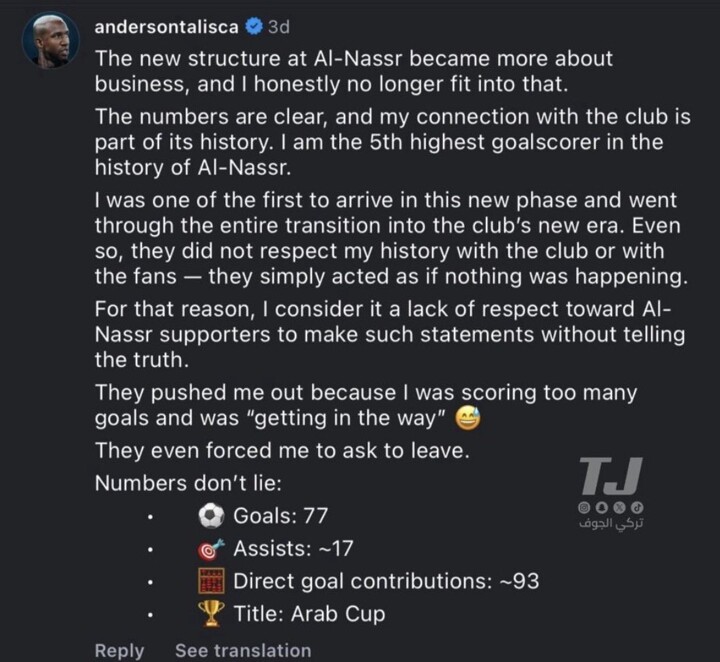Reply to andersontalisca's comment
The image size is (720, 662).
pos(119,650)
